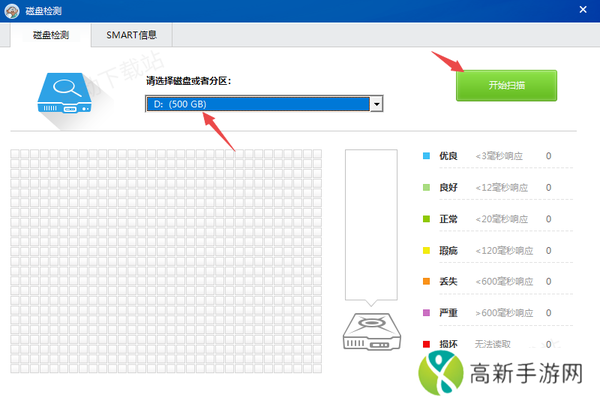The image size is (600, 398).
Task: Click the 良好 legend label
Action: point(448,188)
